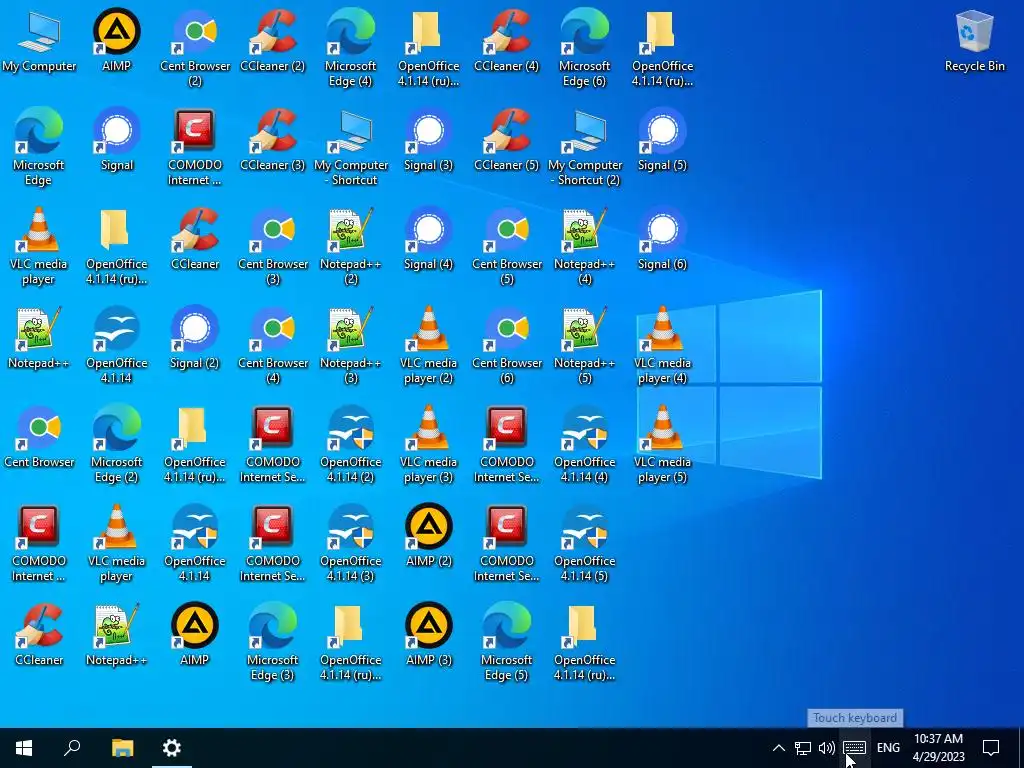Click the OpenOffice 4.1.14 (2) shortcut
This screenshot has height=768, width=1024.
351,445
